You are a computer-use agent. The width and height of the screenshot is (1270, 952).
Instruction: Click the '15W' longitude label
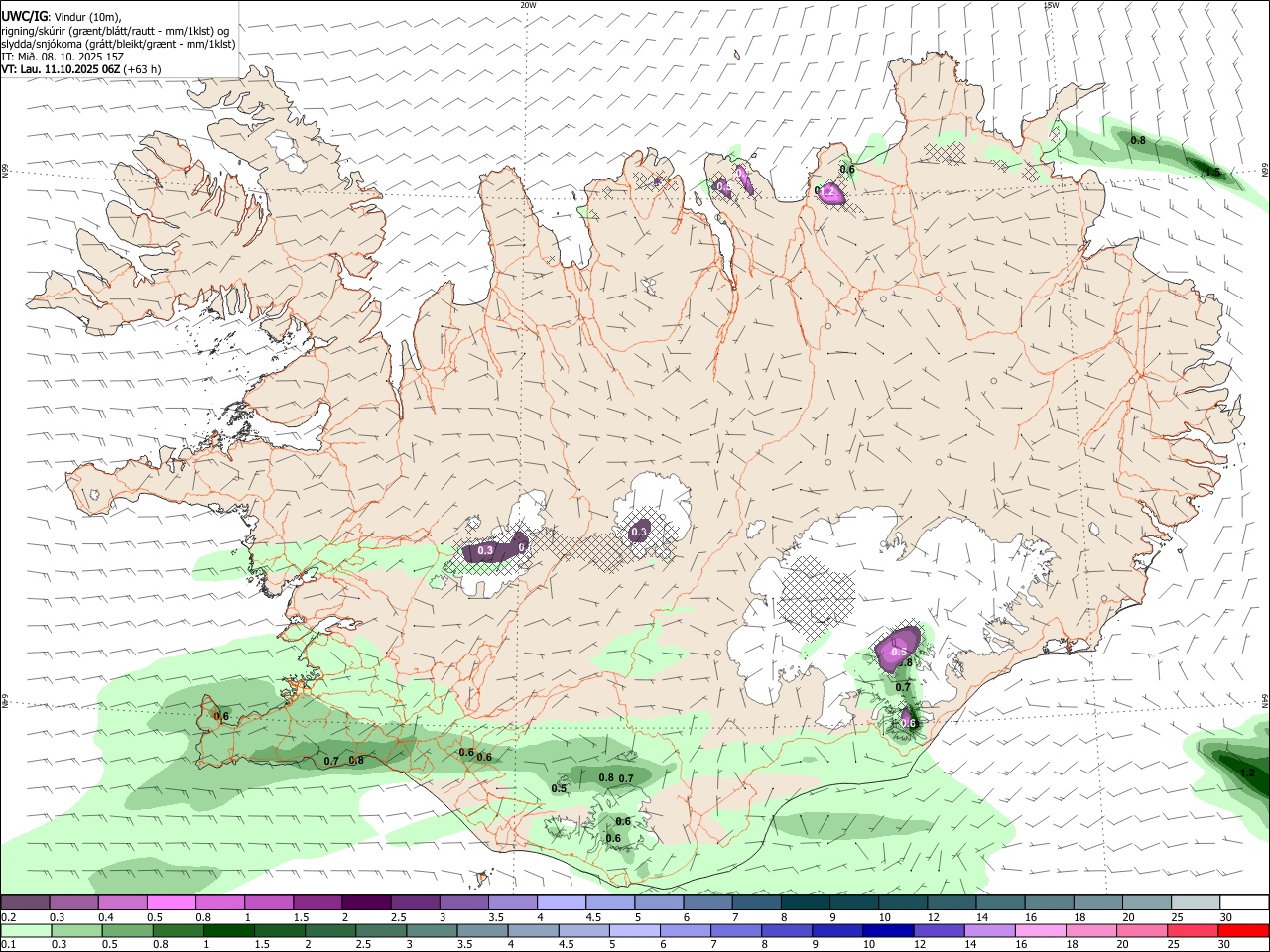coord(1051,4)
